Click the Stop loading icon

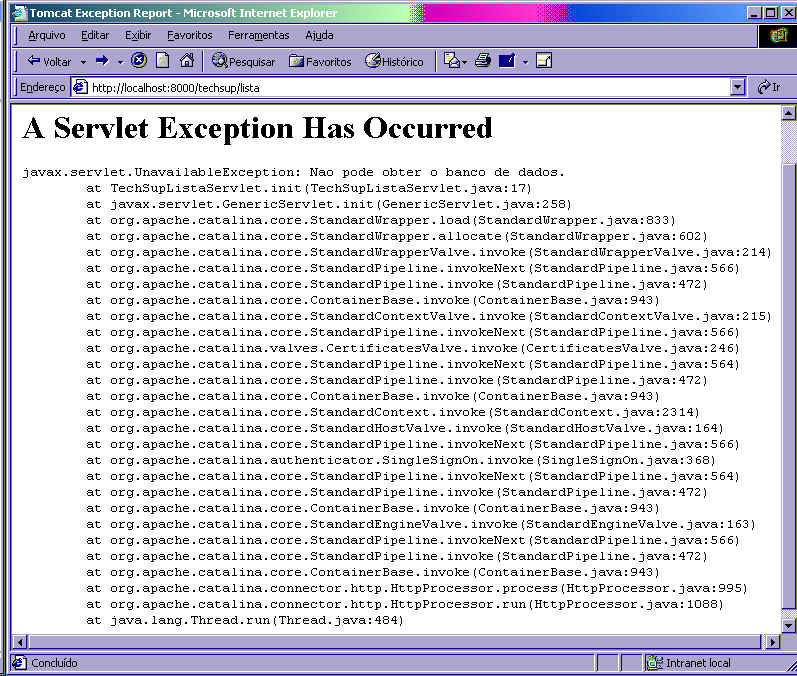tap(139, 60)
